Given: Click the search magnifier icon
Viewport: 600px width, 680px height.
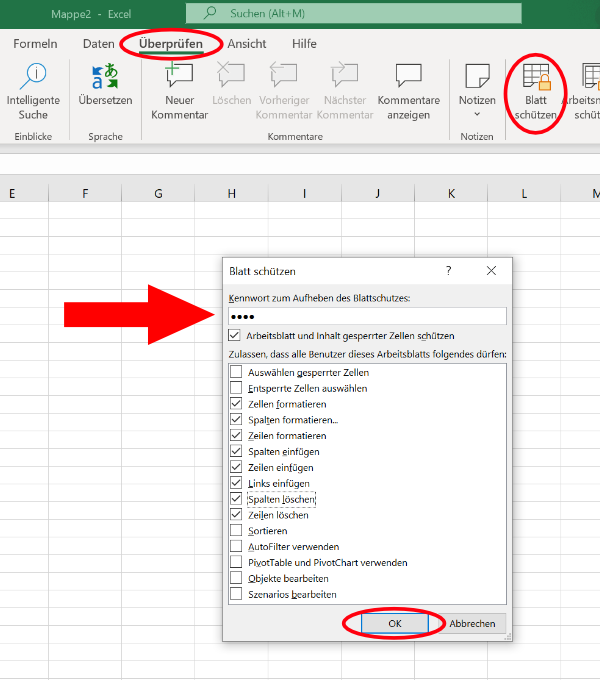Looking at the screenshot, I should (x=210, y=13).
